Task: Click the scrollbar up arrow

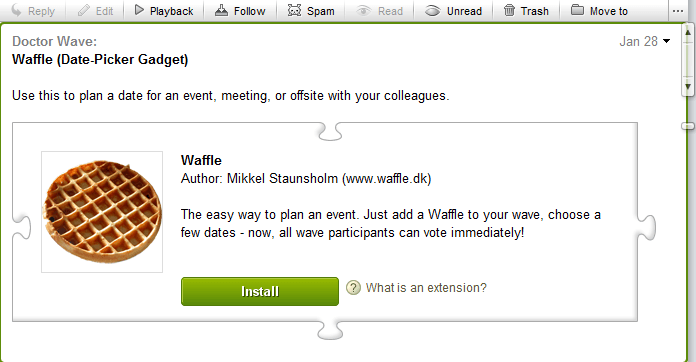Action: (688, 32)
